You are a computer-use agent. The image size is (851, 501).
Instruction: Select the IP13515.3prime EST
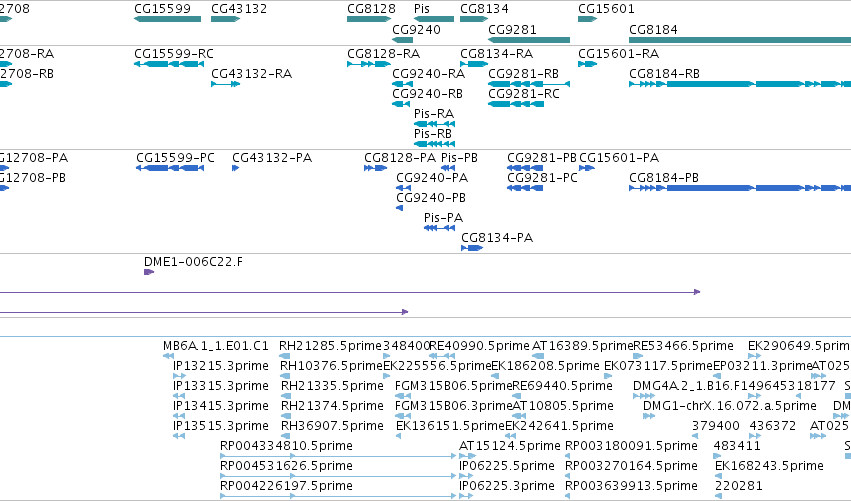[x=179, y=436]
